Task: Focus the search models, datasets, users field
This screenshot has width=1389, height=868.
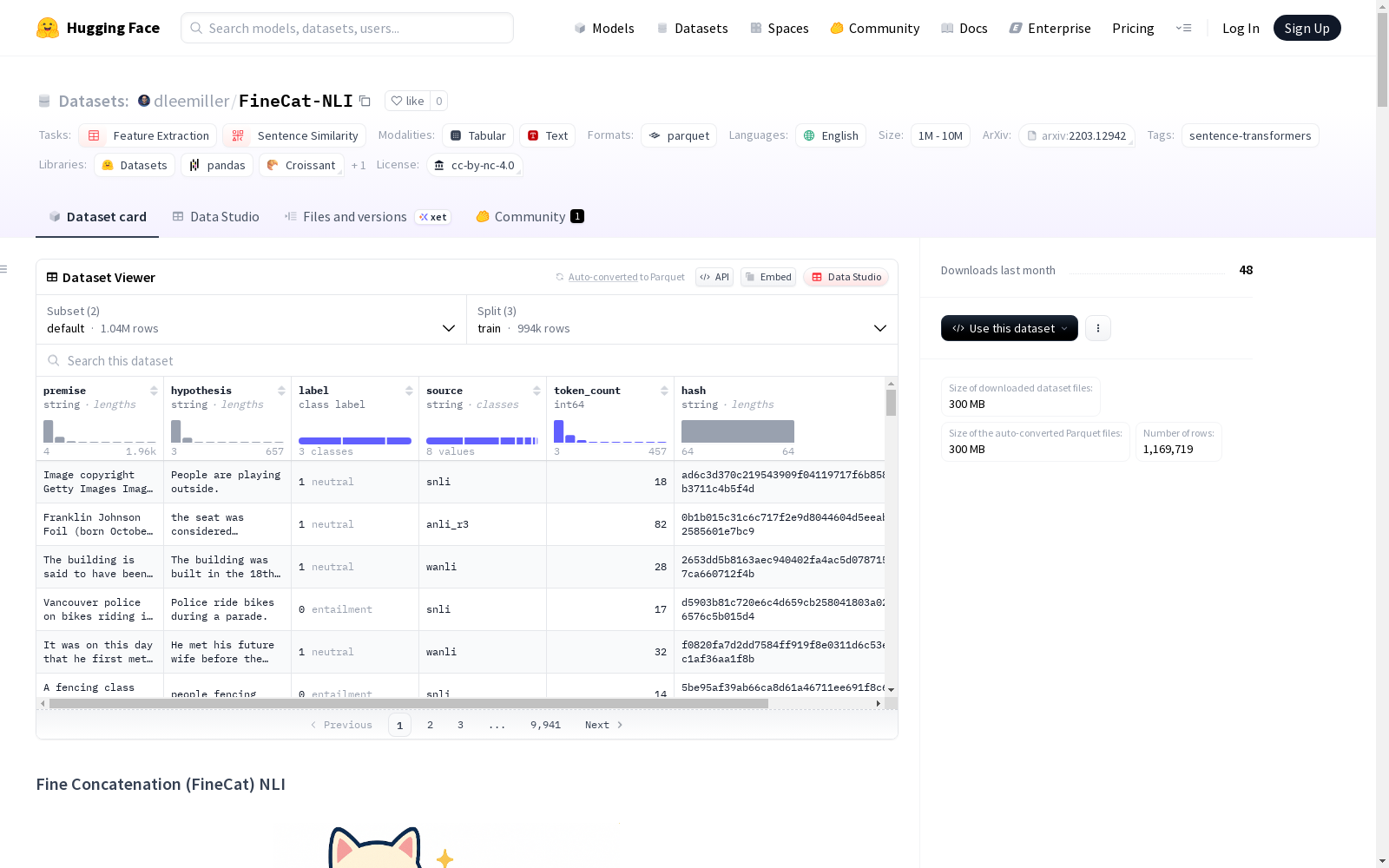Action: (347, 28)
